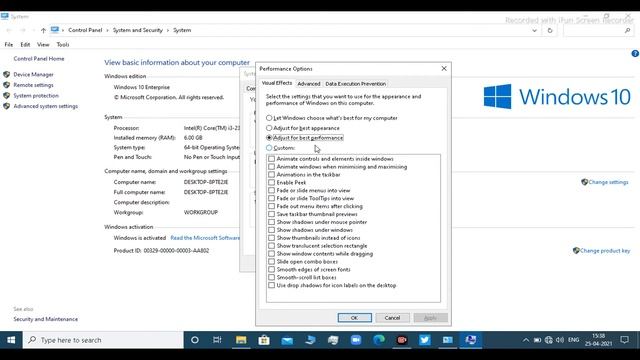The width and height of the screenshot is (640, 360).
Task: Open the Windows Start menu
Action: click(x=11, y=340)
